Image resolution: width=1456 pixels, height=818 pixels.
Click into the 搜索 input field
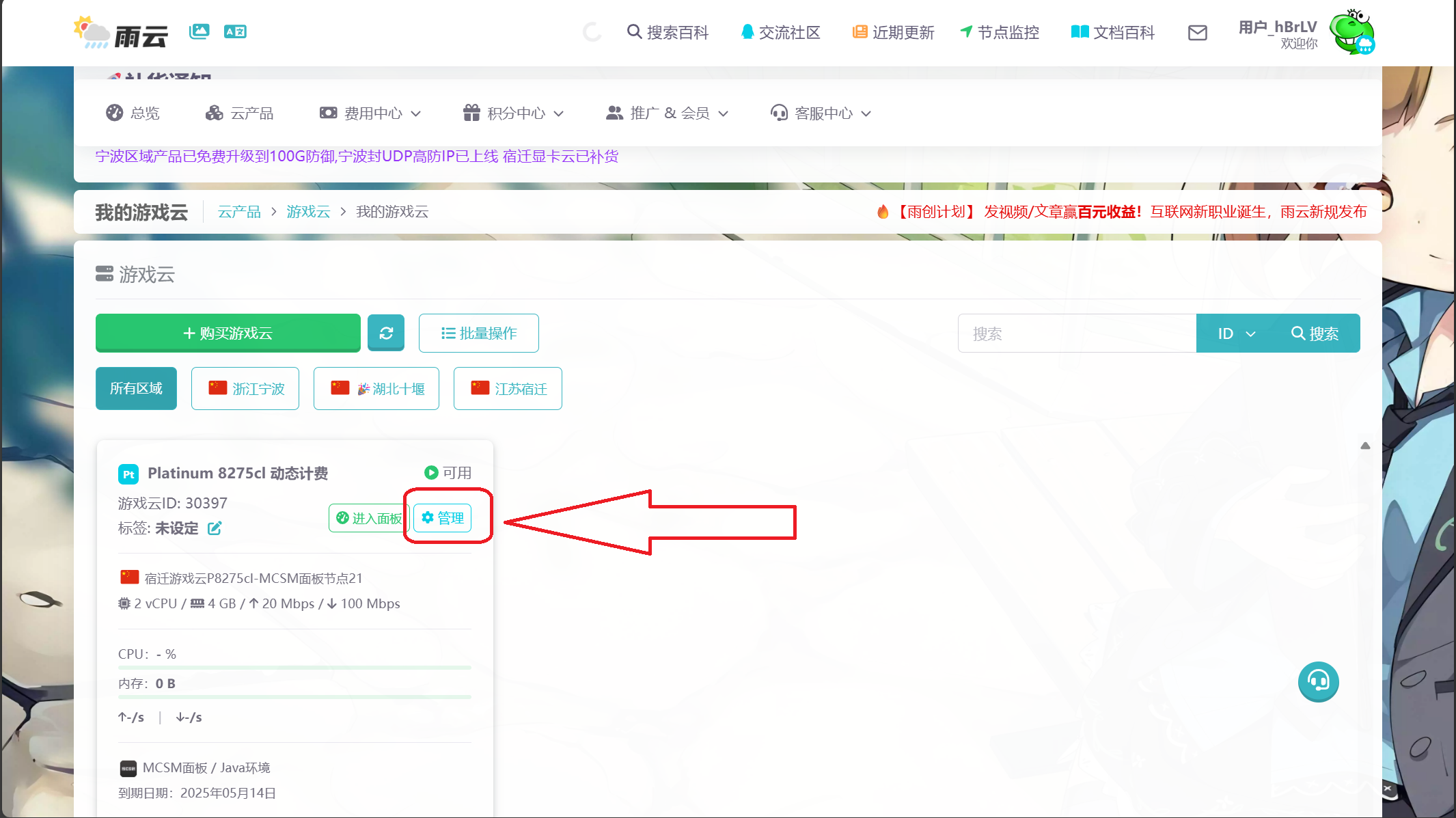tap(1077, 333)
